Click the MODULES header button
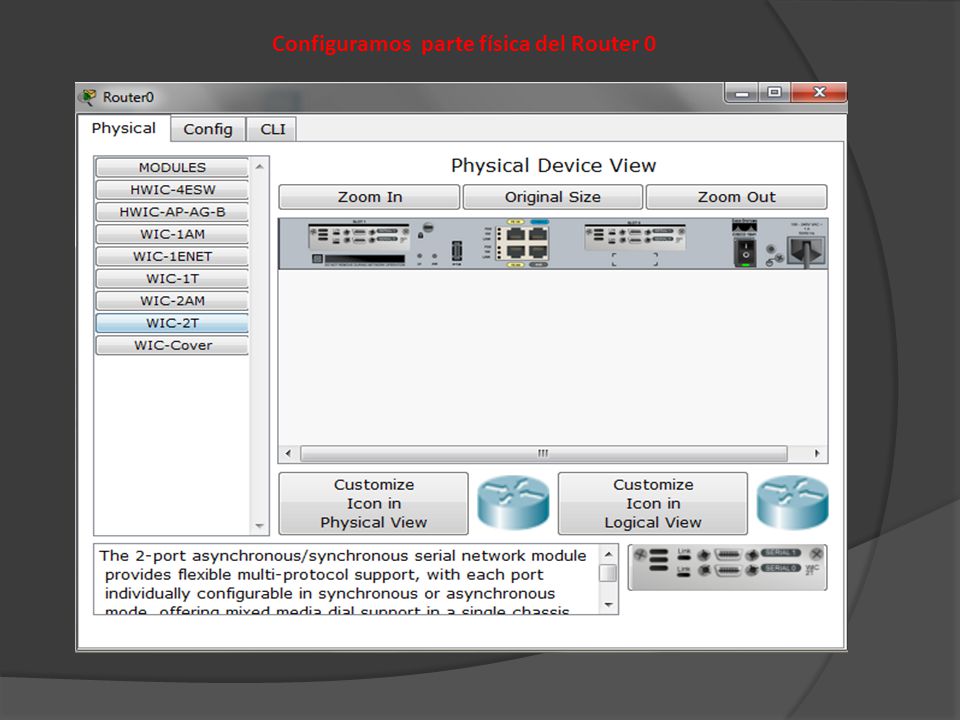960x720 pixels. (x=172, y=167)
